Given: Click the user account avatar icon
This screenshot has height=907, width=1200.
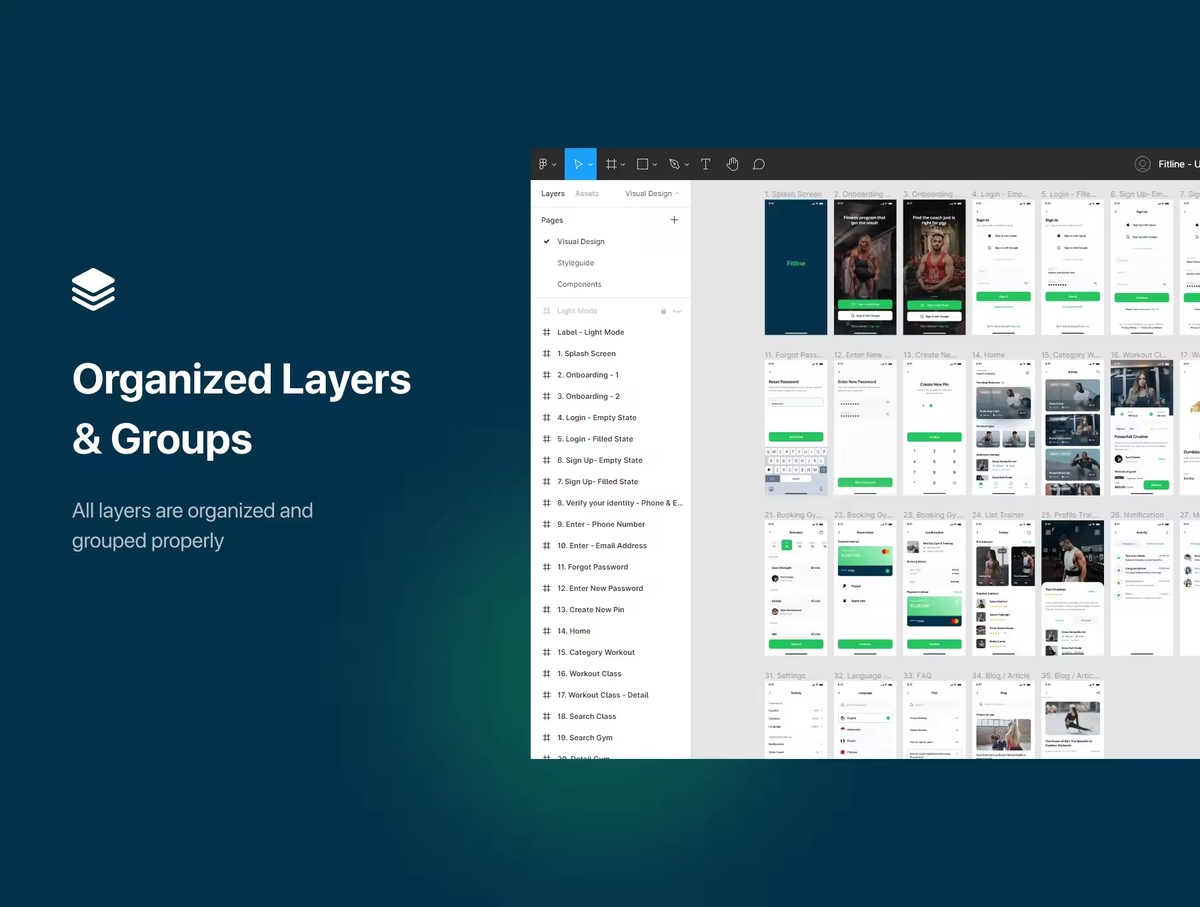Looking at the screenshot, I should pyautogui.click(x=1142, y=164).
